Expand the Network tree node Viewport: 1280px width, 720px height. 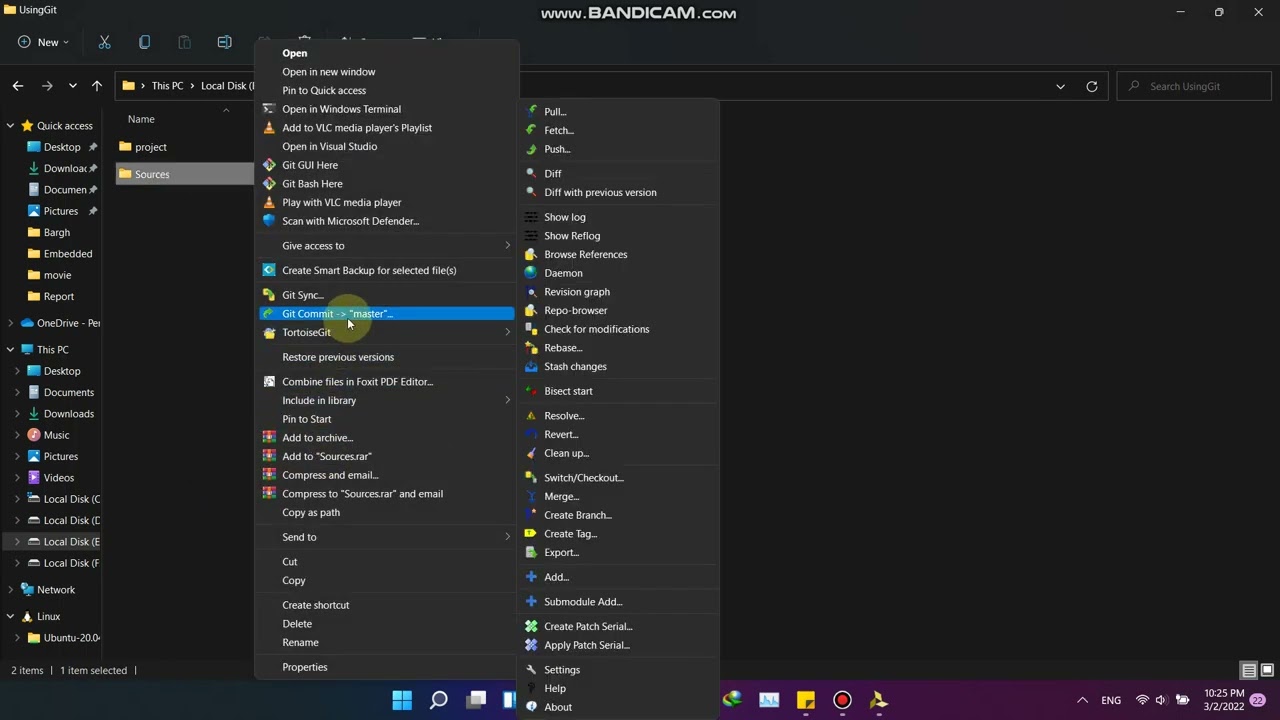click(10, 590)
